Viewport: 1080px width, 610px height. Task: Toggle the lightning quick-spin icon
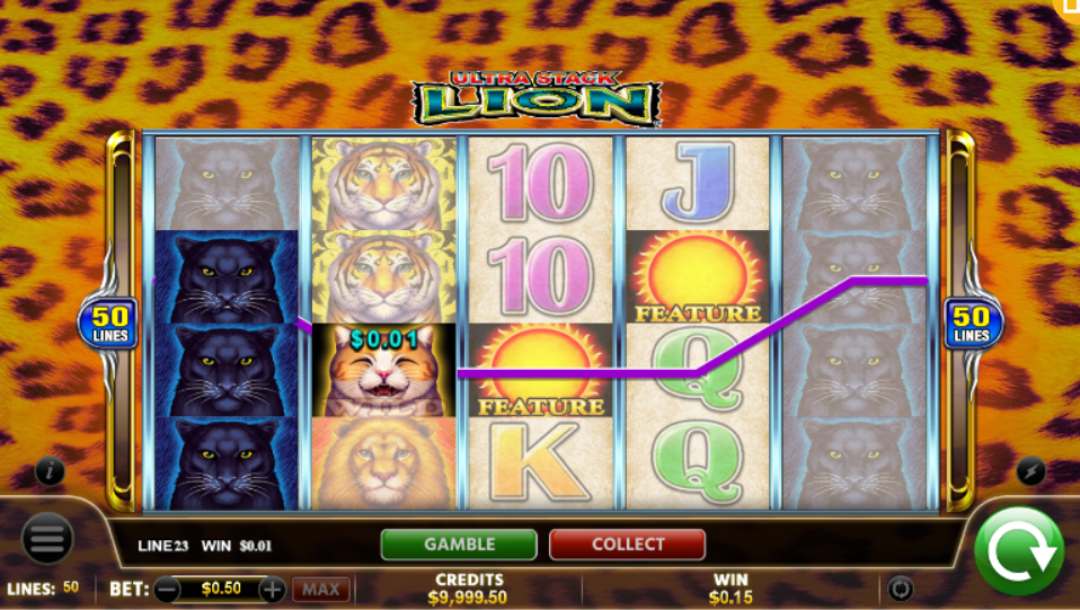coord(1031,472)
